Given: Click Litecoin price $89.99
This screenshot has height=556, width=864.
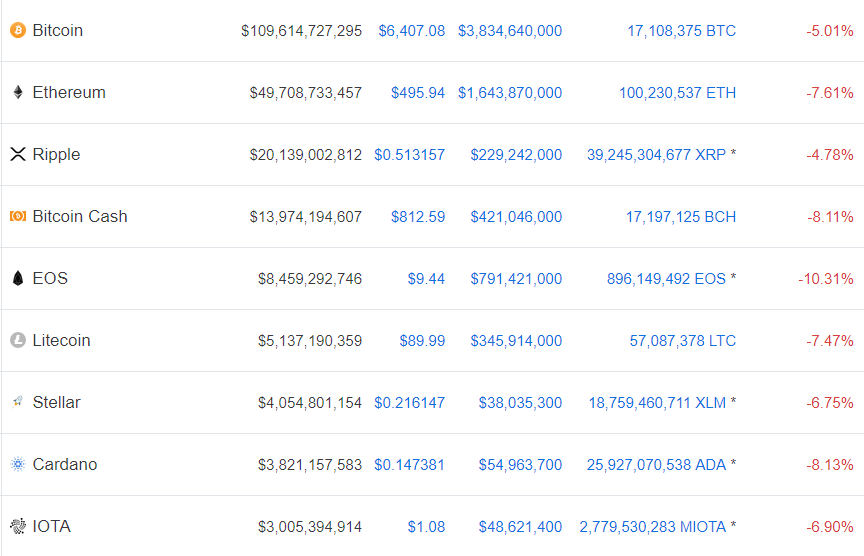Looking at the screenshot, I should [422, 341].
